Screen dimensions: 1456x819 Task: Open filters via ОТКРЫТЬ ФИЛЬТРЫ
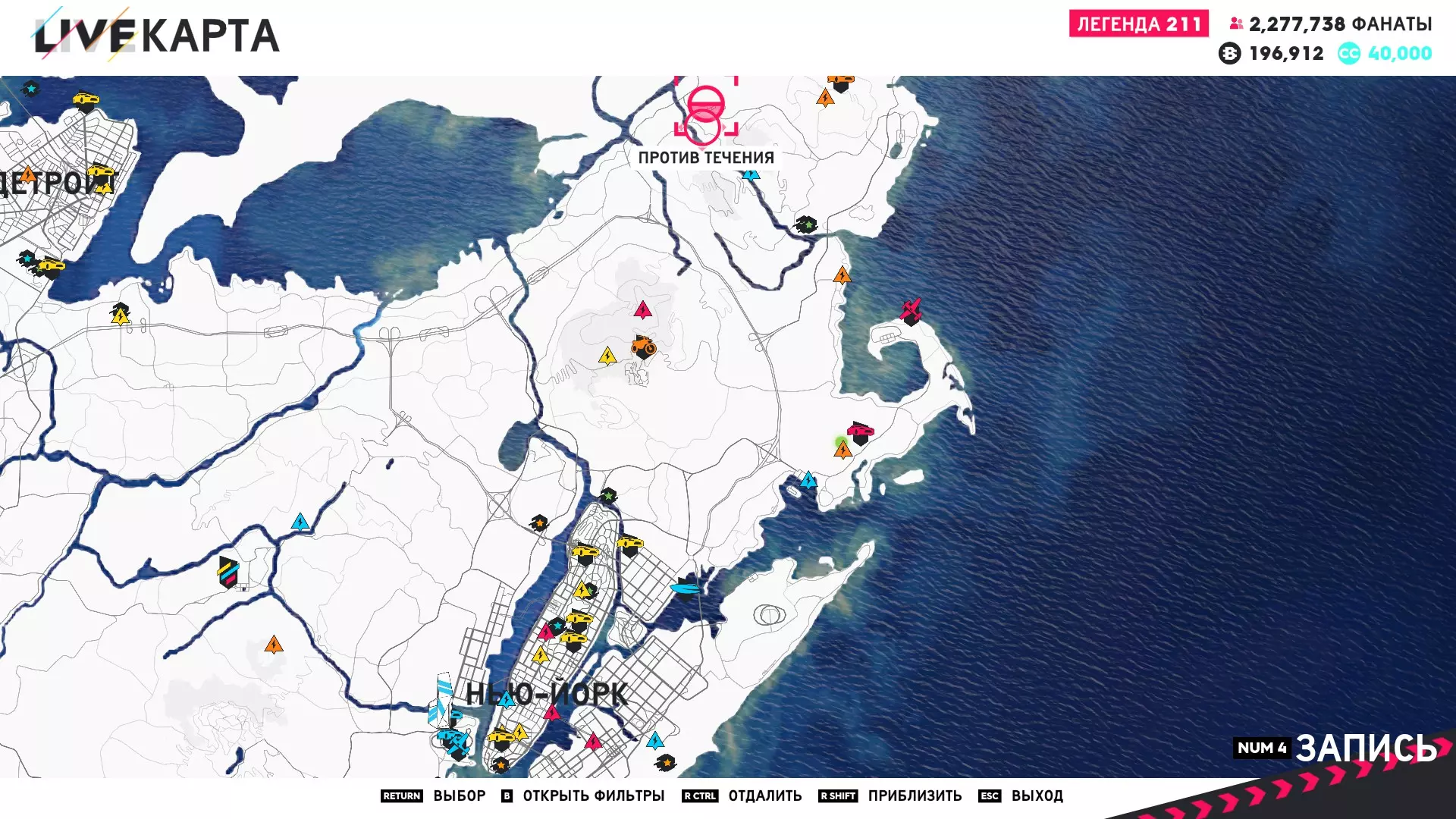pos(593,795)
